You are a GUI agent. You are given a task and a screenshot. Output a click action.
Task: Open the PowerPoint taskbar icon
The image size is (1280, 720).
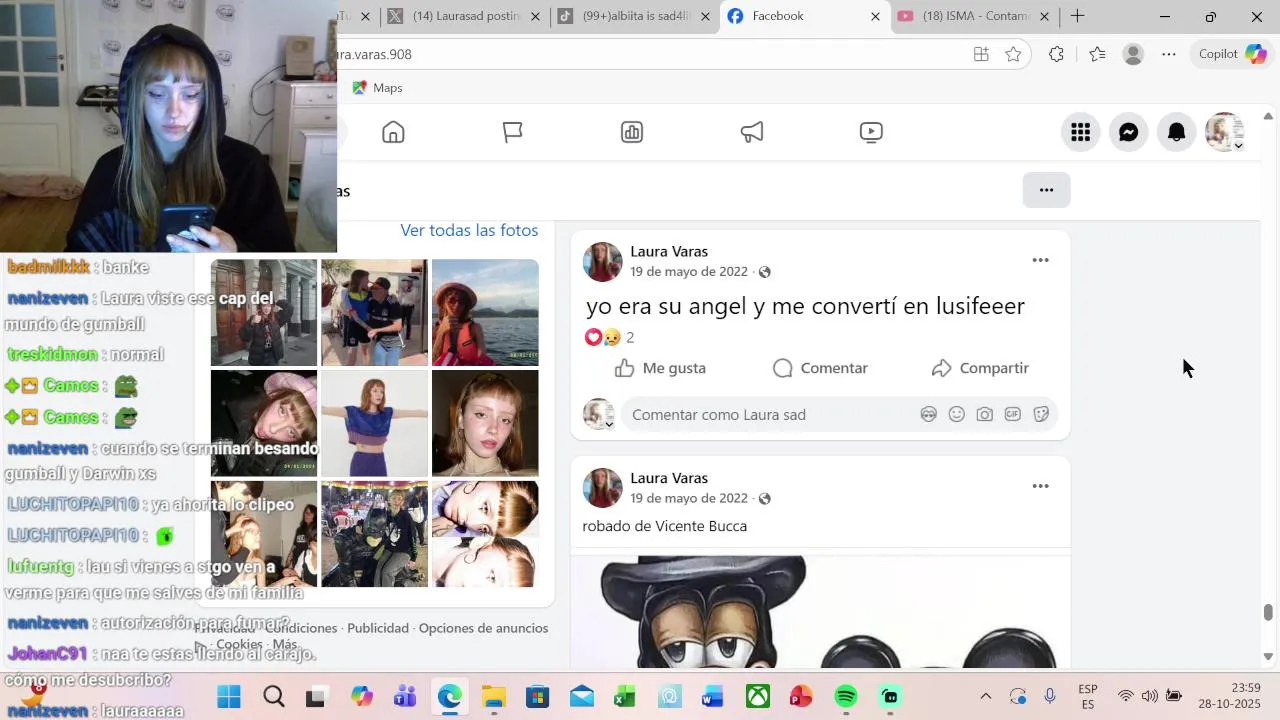coord(801,696)
